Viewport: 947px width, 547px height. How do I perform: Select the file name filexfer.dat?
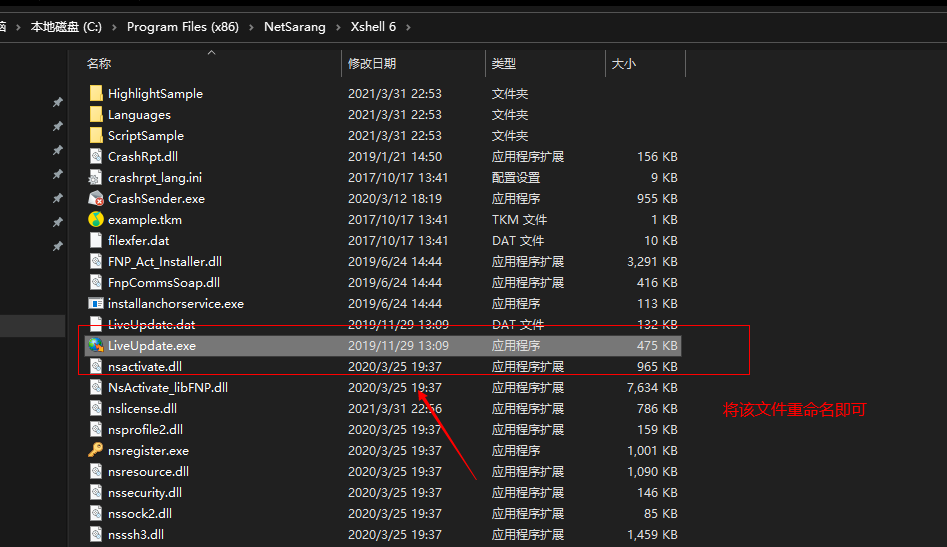pyautogui.click(x=138, y=240)
